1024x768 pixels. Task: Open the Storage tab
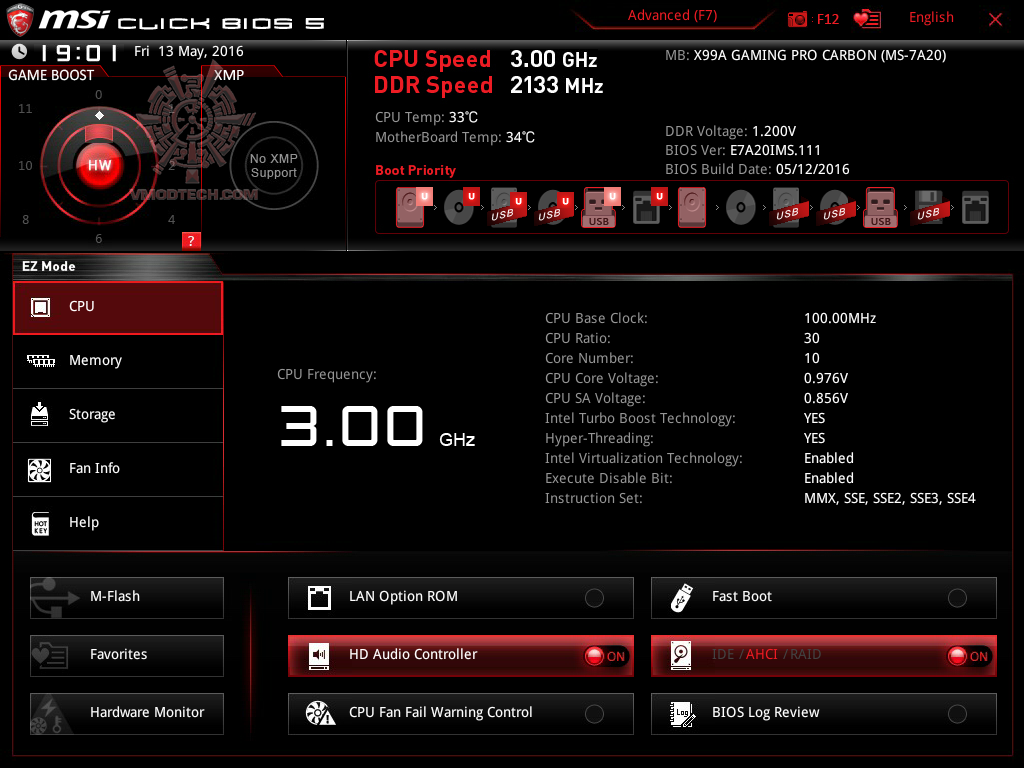[118, 415]
